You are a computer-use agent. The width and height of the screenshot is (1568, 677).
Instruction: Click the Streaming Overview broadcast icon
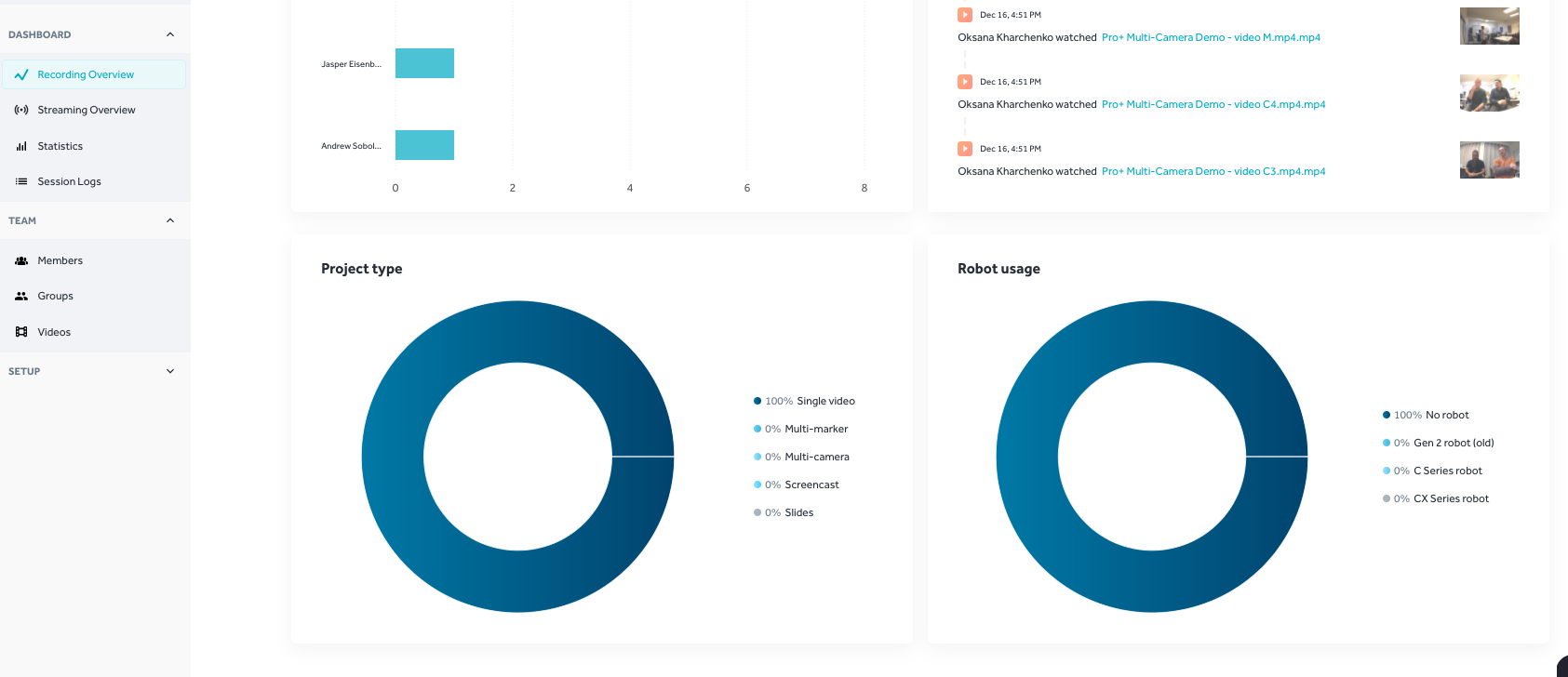tap(21, 110)
